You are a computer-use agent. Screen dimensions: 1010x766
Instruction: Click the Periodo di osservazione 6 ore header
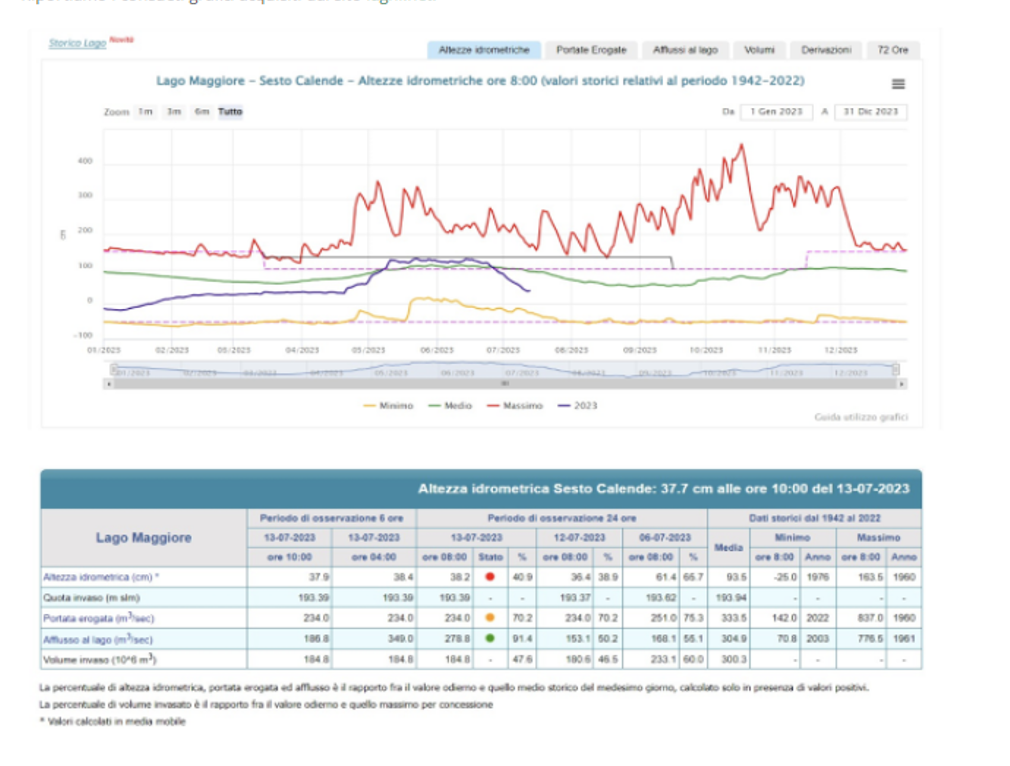pos(332,518)
